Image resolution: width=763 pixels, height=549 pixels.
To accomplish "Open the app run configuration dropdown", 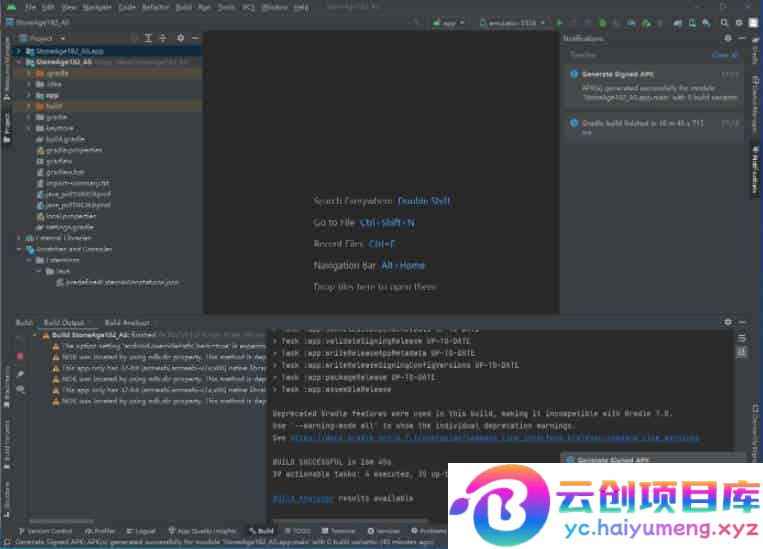I will tap(450, 22).
